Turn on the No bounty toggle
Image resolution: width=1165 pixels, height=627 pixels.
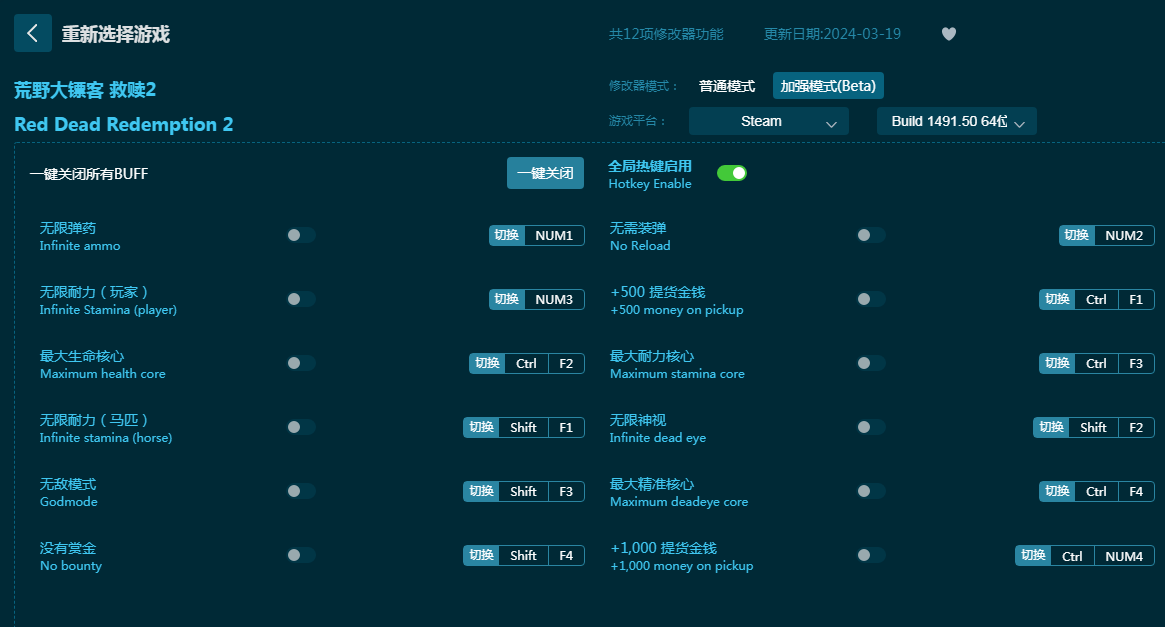(301, 555)
